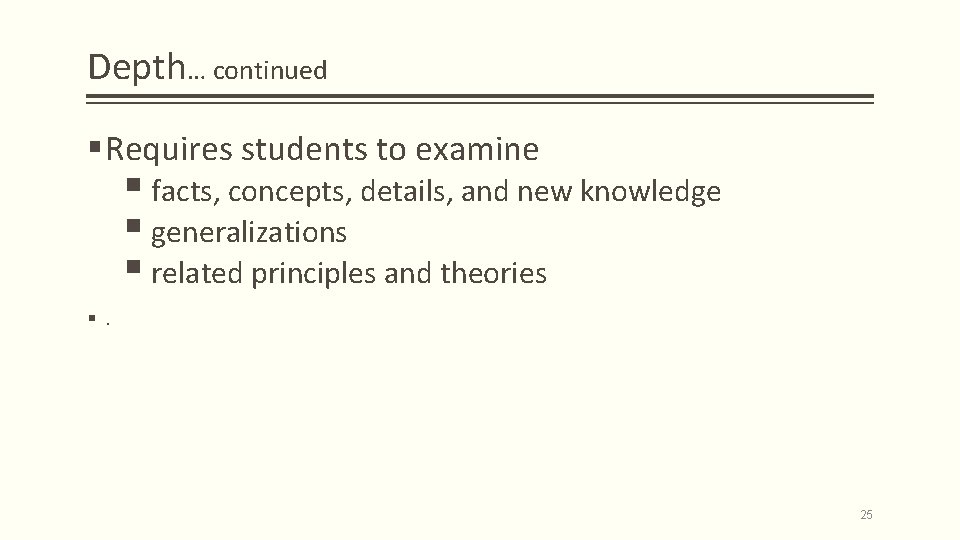Click the period after the small empty bullet

[108, 323]
